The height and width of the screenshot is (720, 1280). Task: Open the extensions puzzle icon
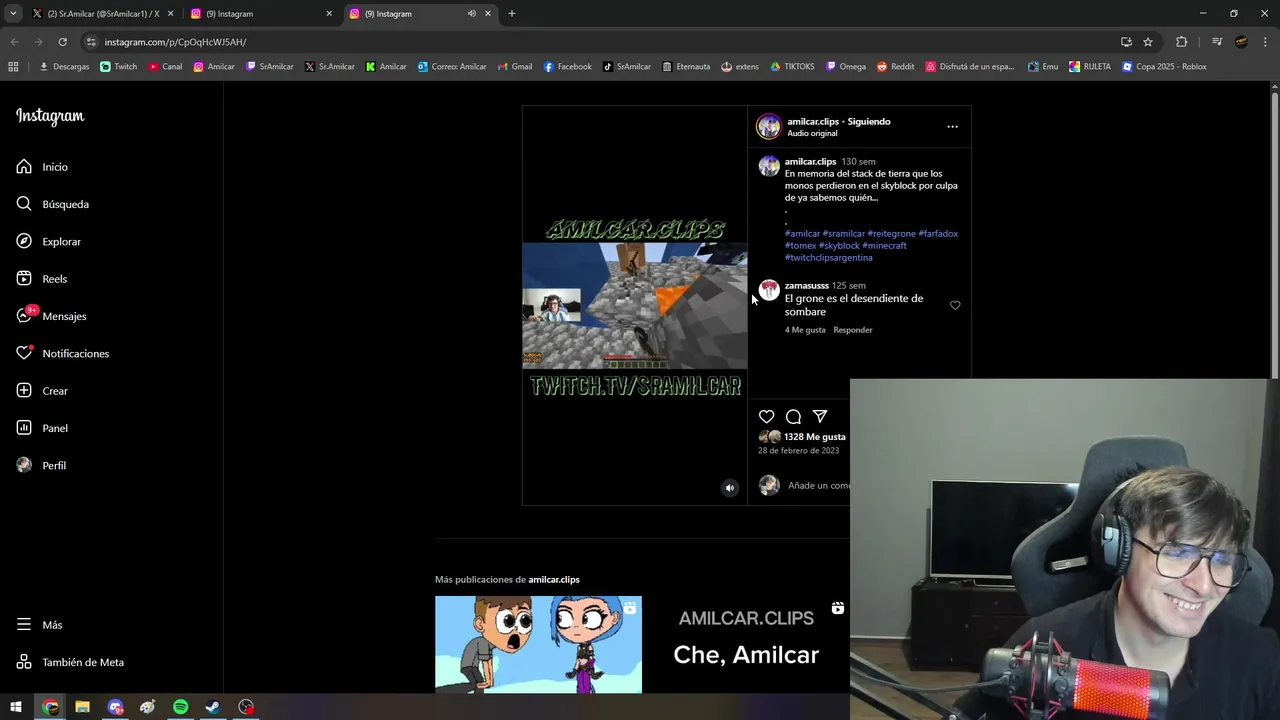pyautogui.click(x=1182, y=42)
